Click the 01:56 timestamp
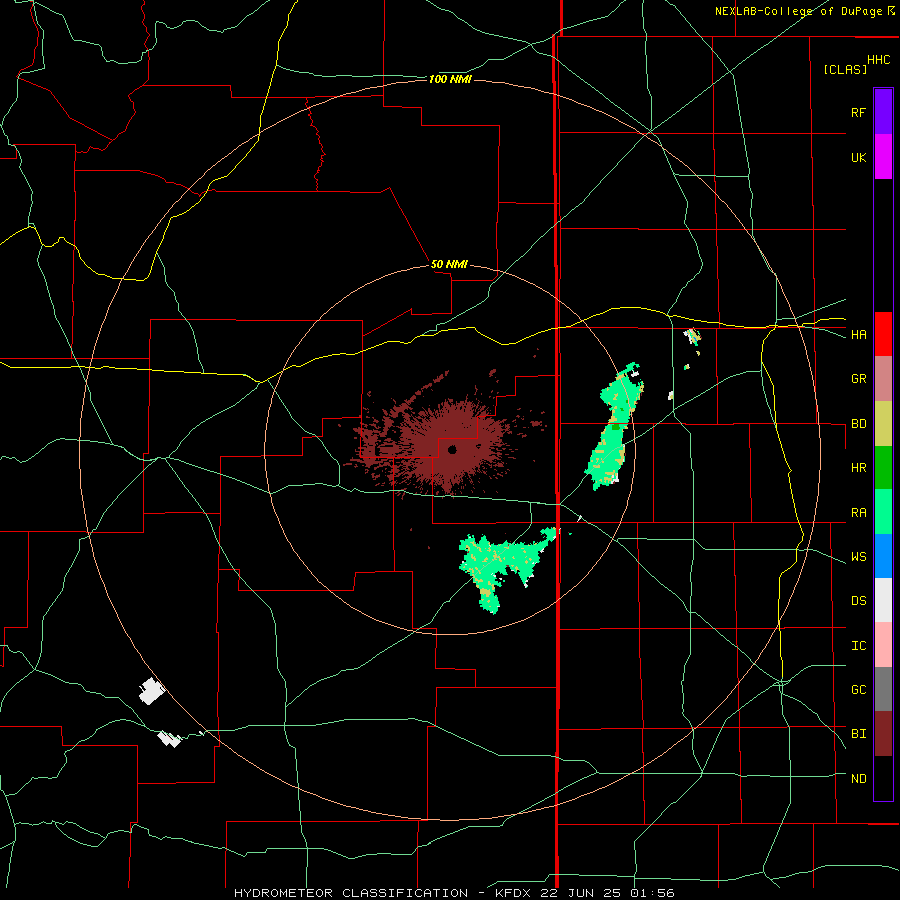900x900 pixels. click(x=651, y=893)
